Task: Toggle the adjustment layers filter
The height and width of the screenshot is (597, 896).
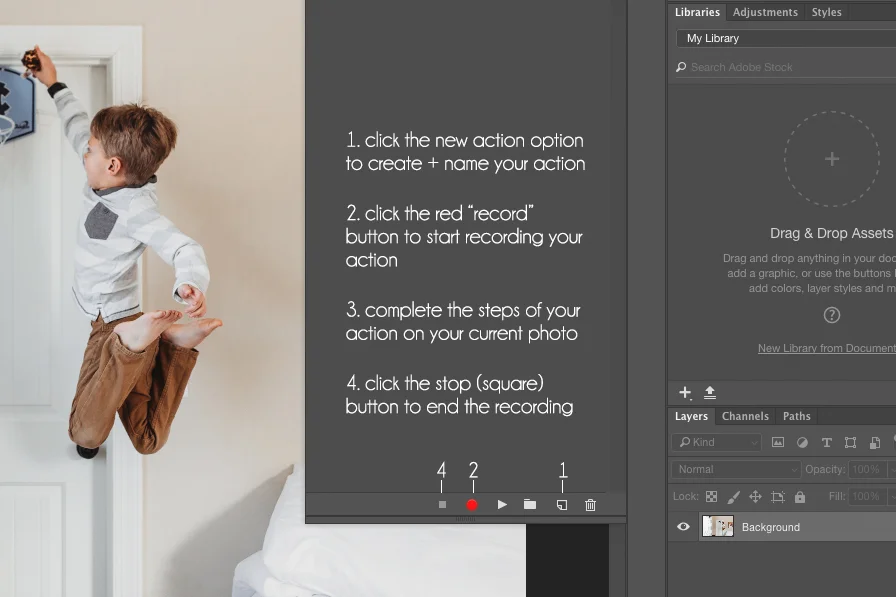Action: (x=802, y=442)
